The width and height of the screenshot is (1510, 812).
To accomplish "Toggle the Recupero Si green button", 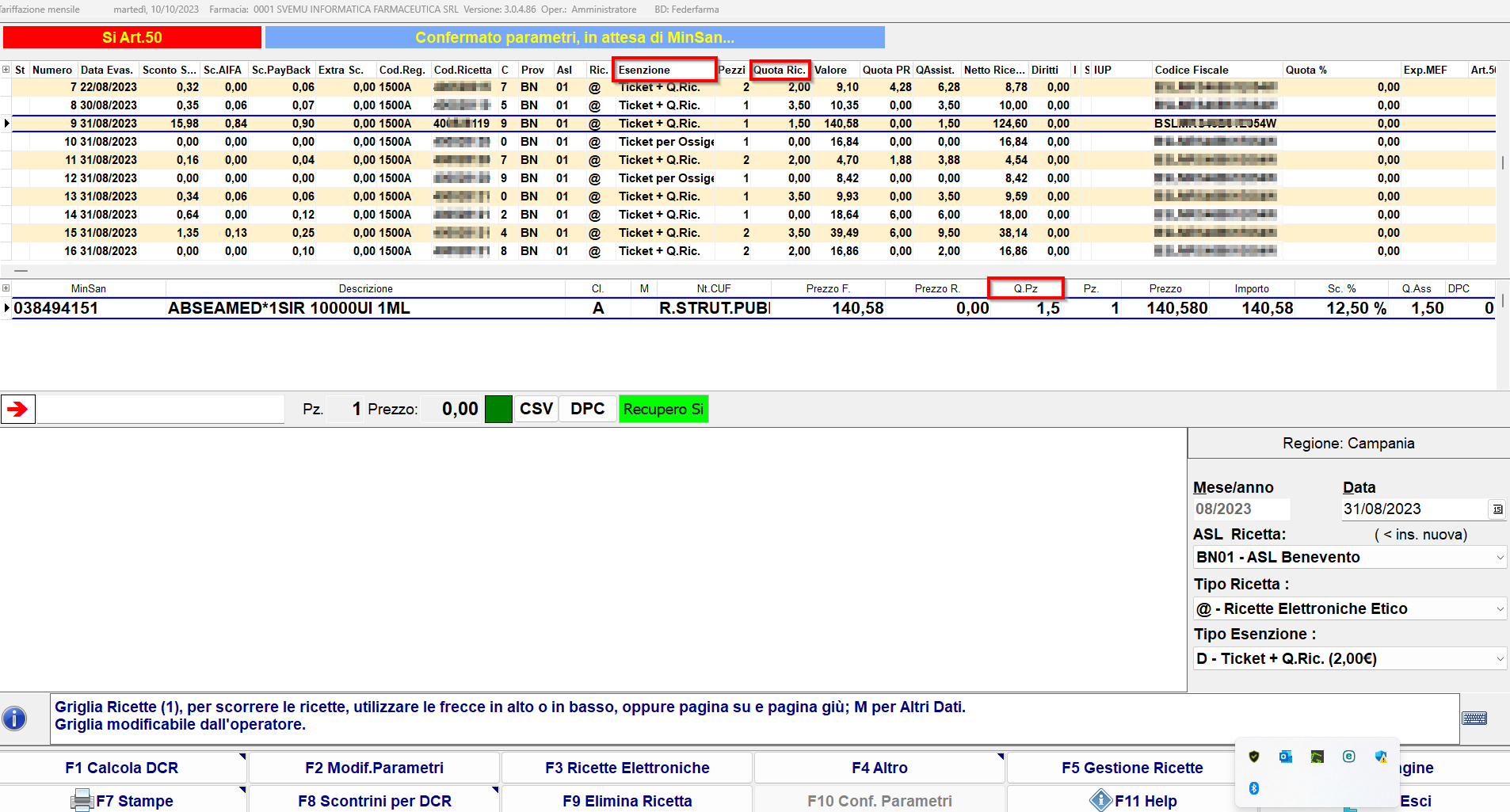I will tap(663, 409).
